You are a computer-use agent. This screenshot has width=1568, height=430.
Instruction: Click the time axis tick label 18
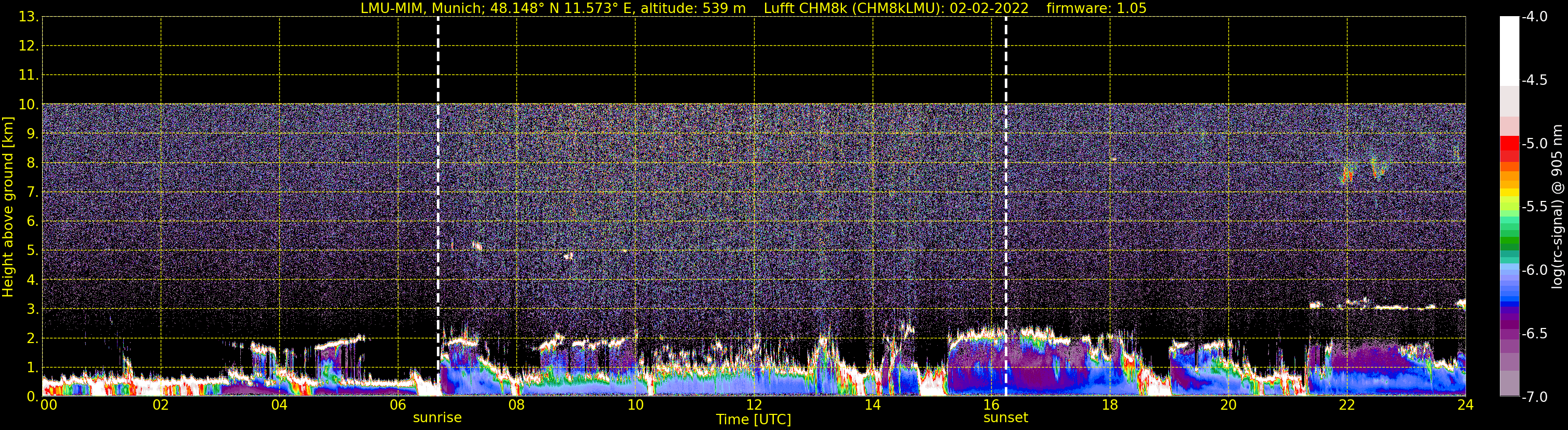point(1110,405)
